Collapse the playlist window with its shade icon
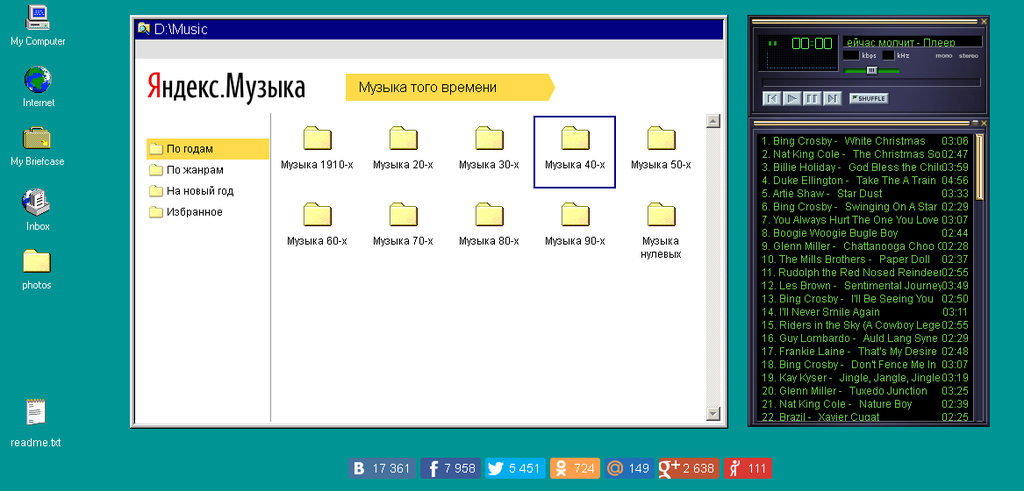This screenshot has width=1024, height=491. click(x=975, y=122)
